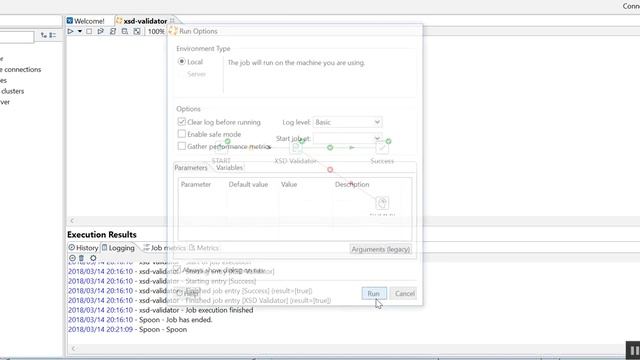Click the Stop job square icon
640x360 pixels.
pos(89,31)
